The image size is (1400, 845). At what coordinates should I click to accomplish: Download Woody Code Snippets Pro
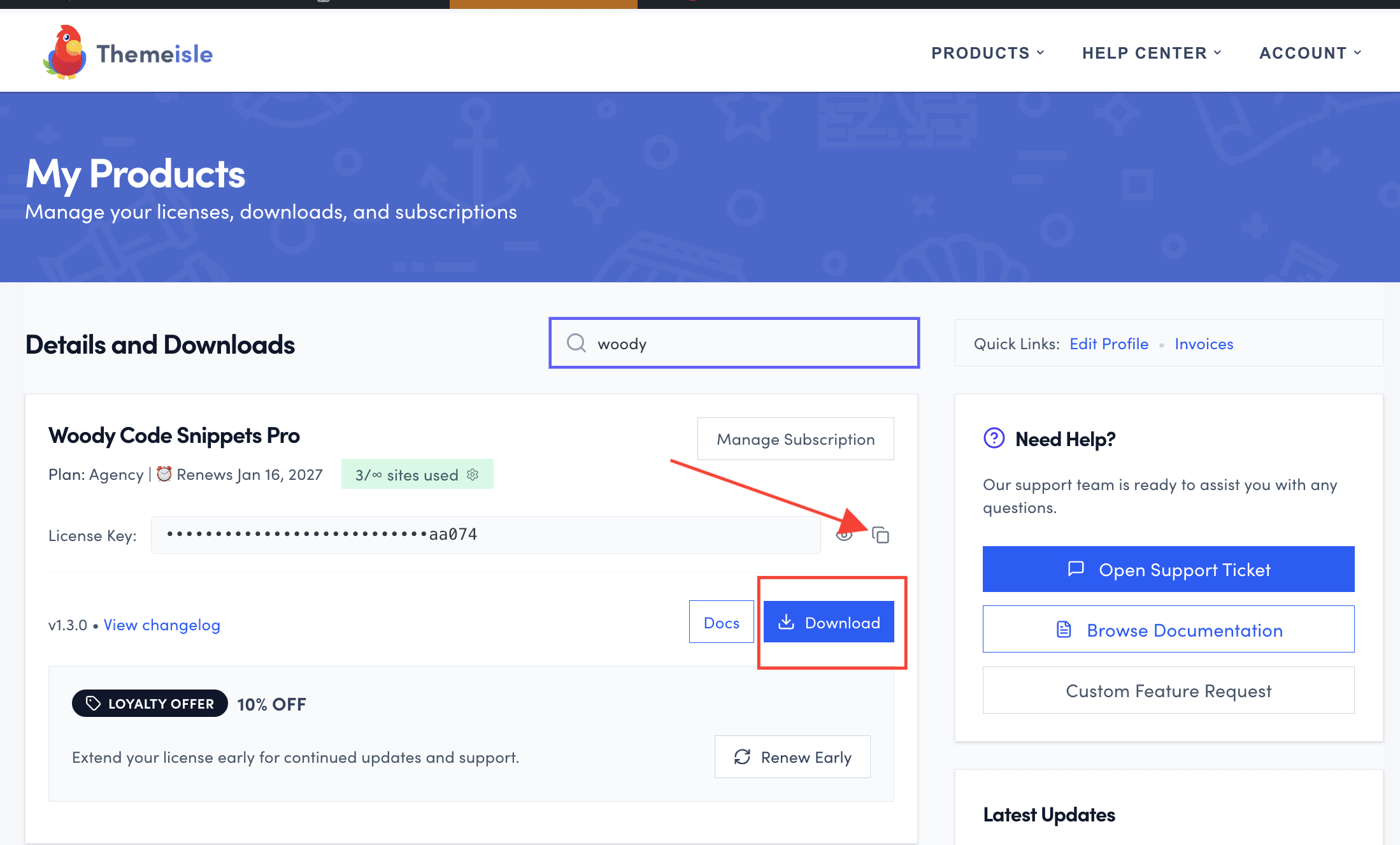tap(829, 622)
